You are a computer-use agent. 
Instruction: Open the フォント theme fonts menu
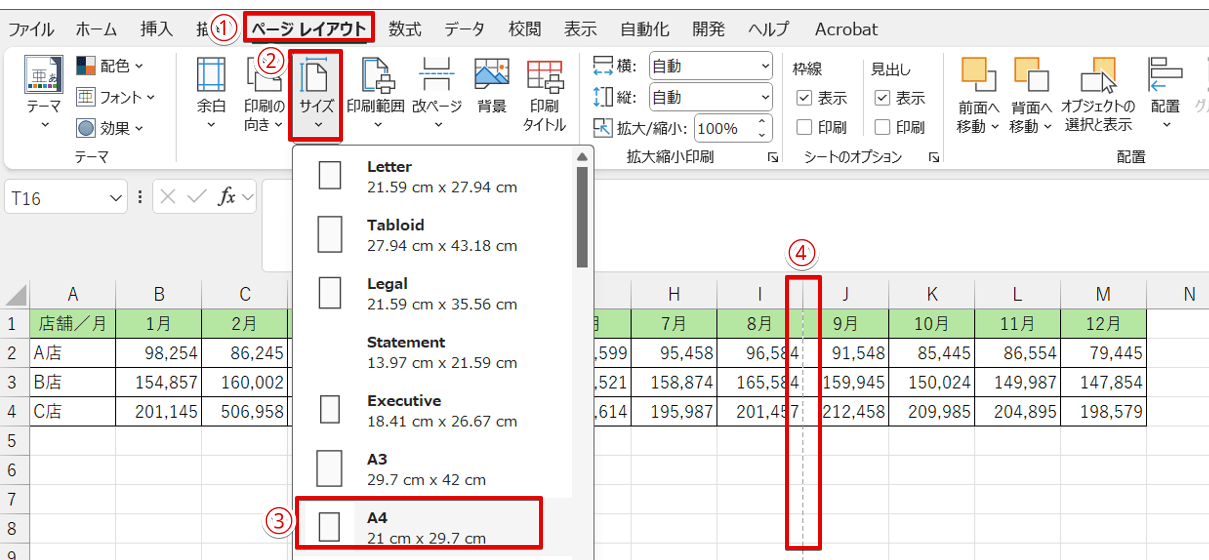click(116, 97)
